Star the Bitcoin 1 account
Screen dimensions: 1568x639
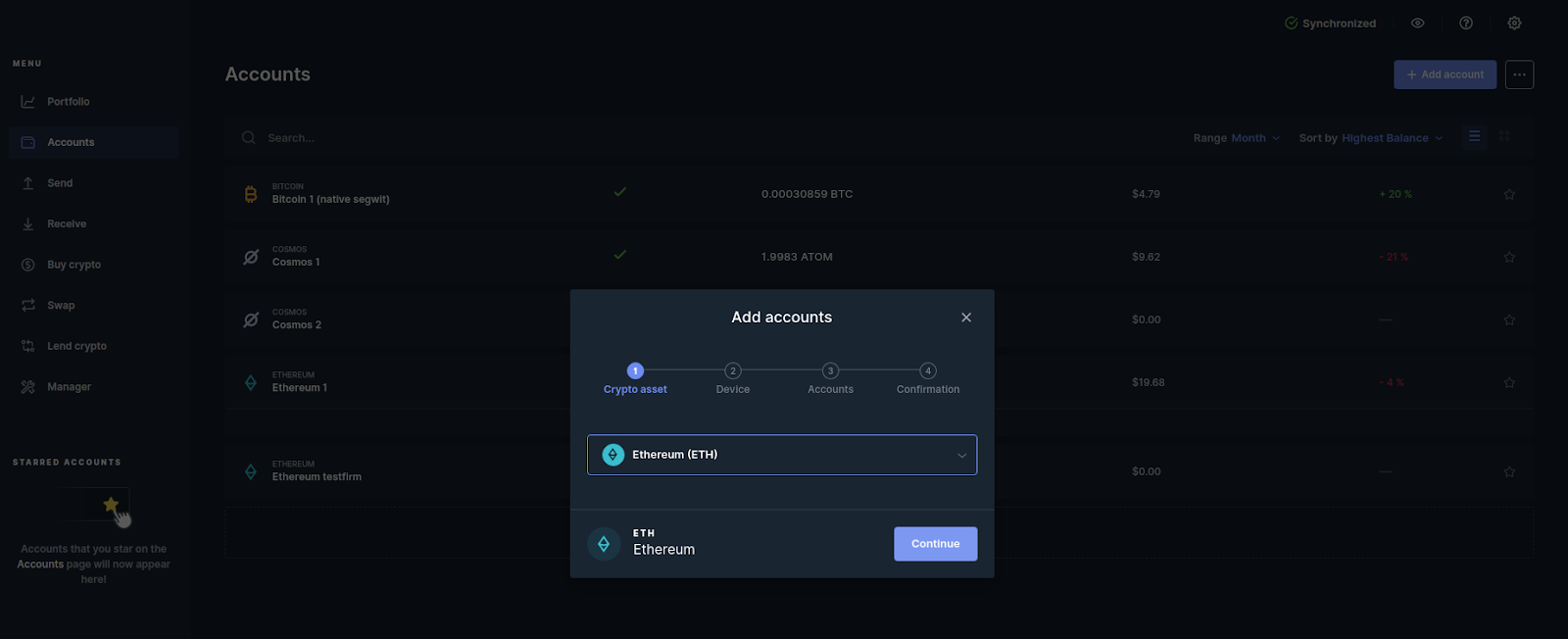1509,194
